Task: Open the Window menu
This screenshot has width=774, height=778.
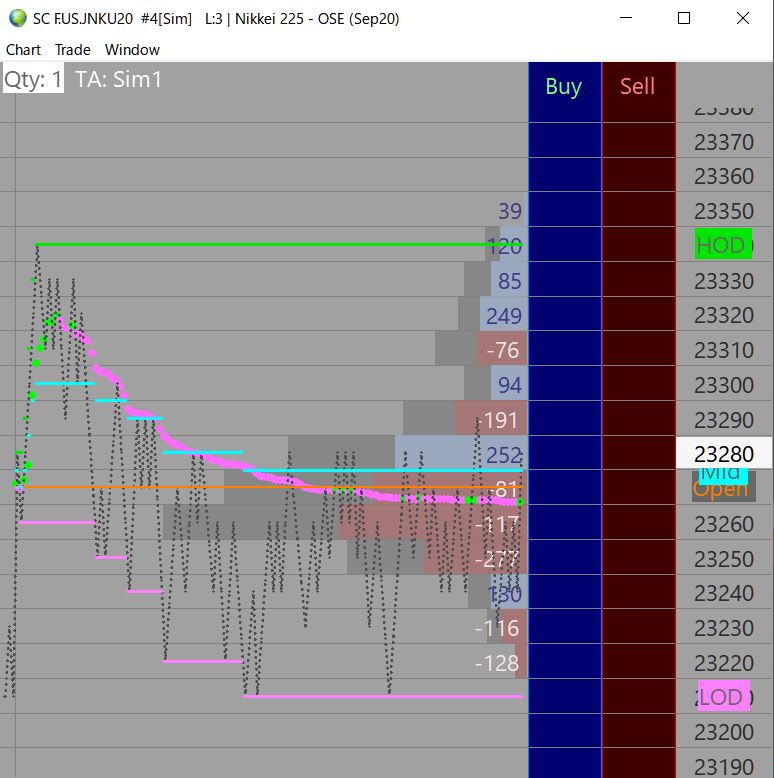Action: coord(132,50)
